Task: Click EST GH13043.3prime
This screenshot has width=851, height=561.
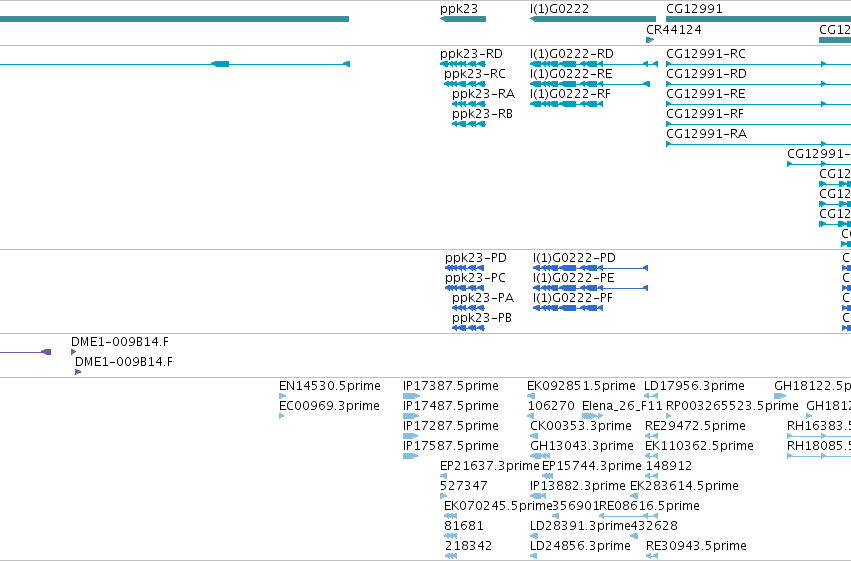Action: click(582, 446)
